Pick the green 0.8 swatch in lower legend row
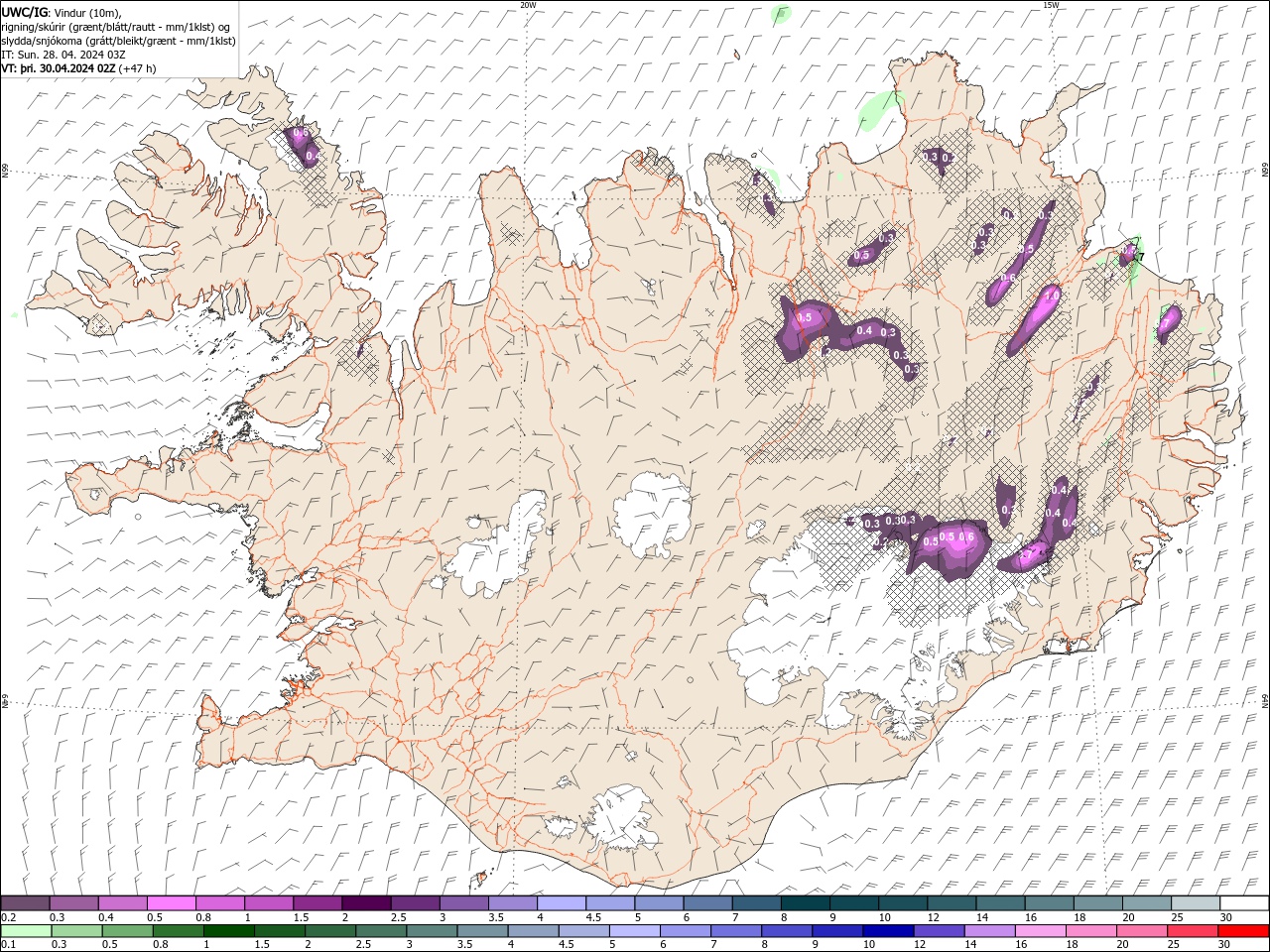Screen dimensions: 1270x952 (178, 931)
